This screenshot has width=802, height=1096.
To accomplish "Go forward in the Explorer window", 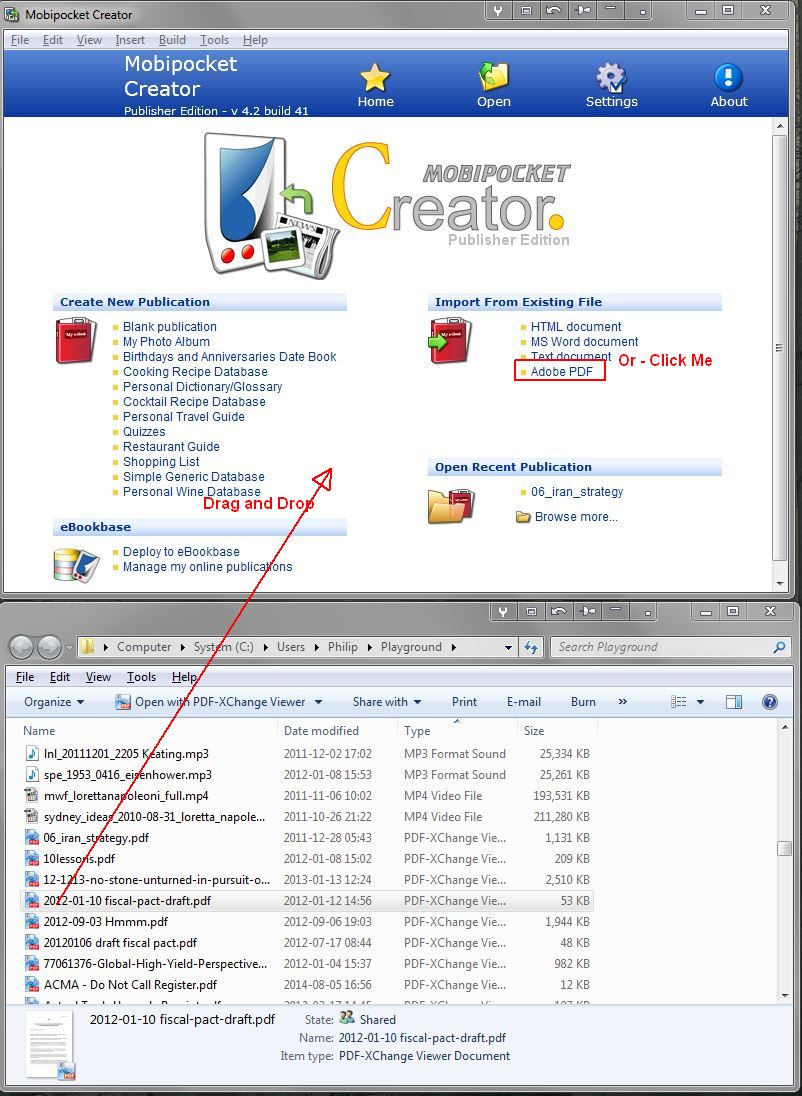I will pos(49,647).
